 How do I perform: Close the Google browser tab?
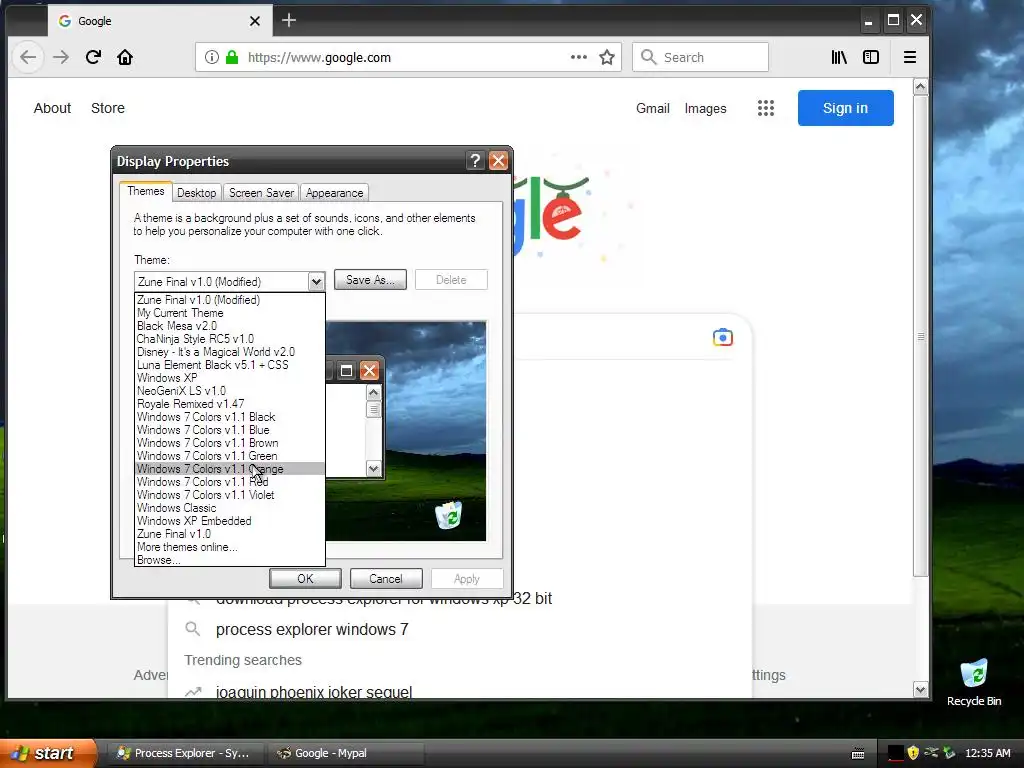coord(255,21)
